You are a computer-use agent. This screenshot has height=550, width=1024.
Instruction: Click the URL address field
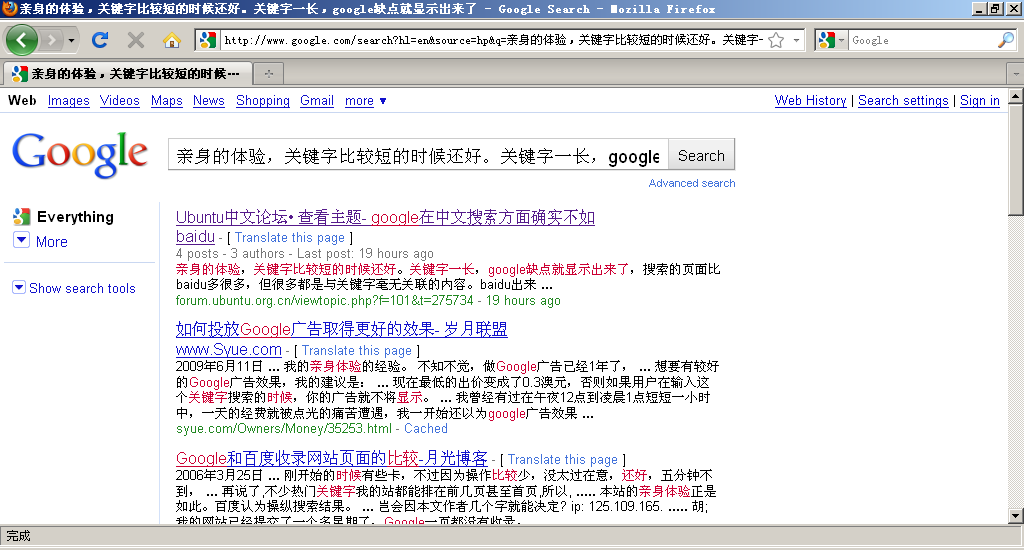pyautogui.click(x=493, y=40)
